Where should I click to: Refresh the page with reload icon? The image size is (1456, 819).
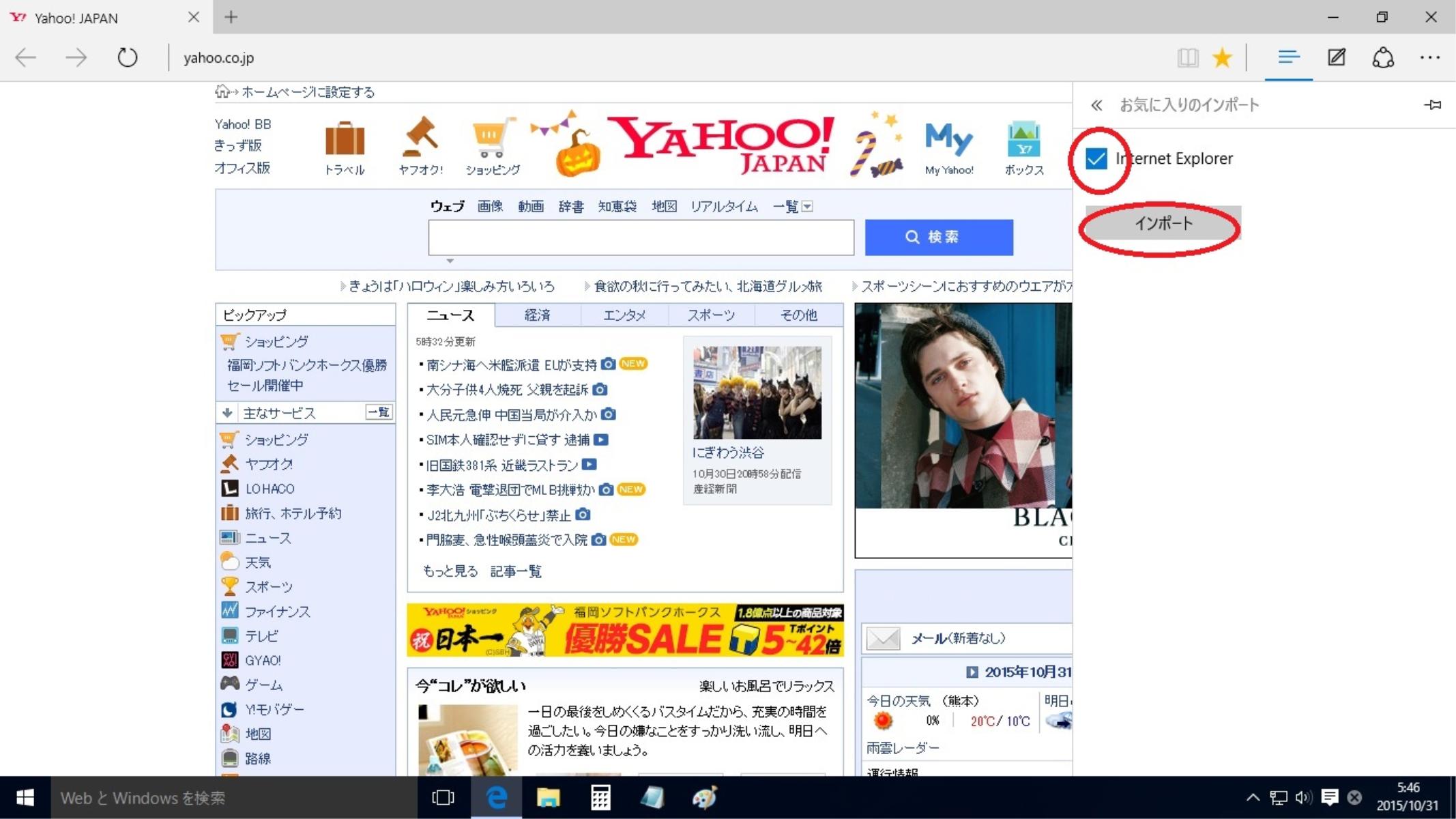tap(127, 57)
